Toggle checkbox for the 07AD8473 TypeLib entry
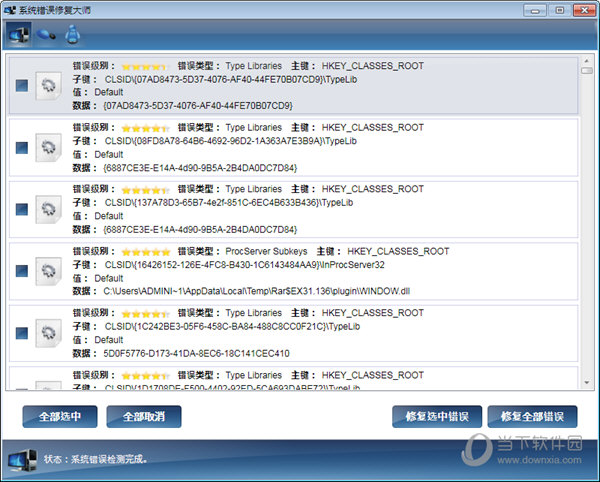Viewport: 600px width, 482px height. pos(22,85)
